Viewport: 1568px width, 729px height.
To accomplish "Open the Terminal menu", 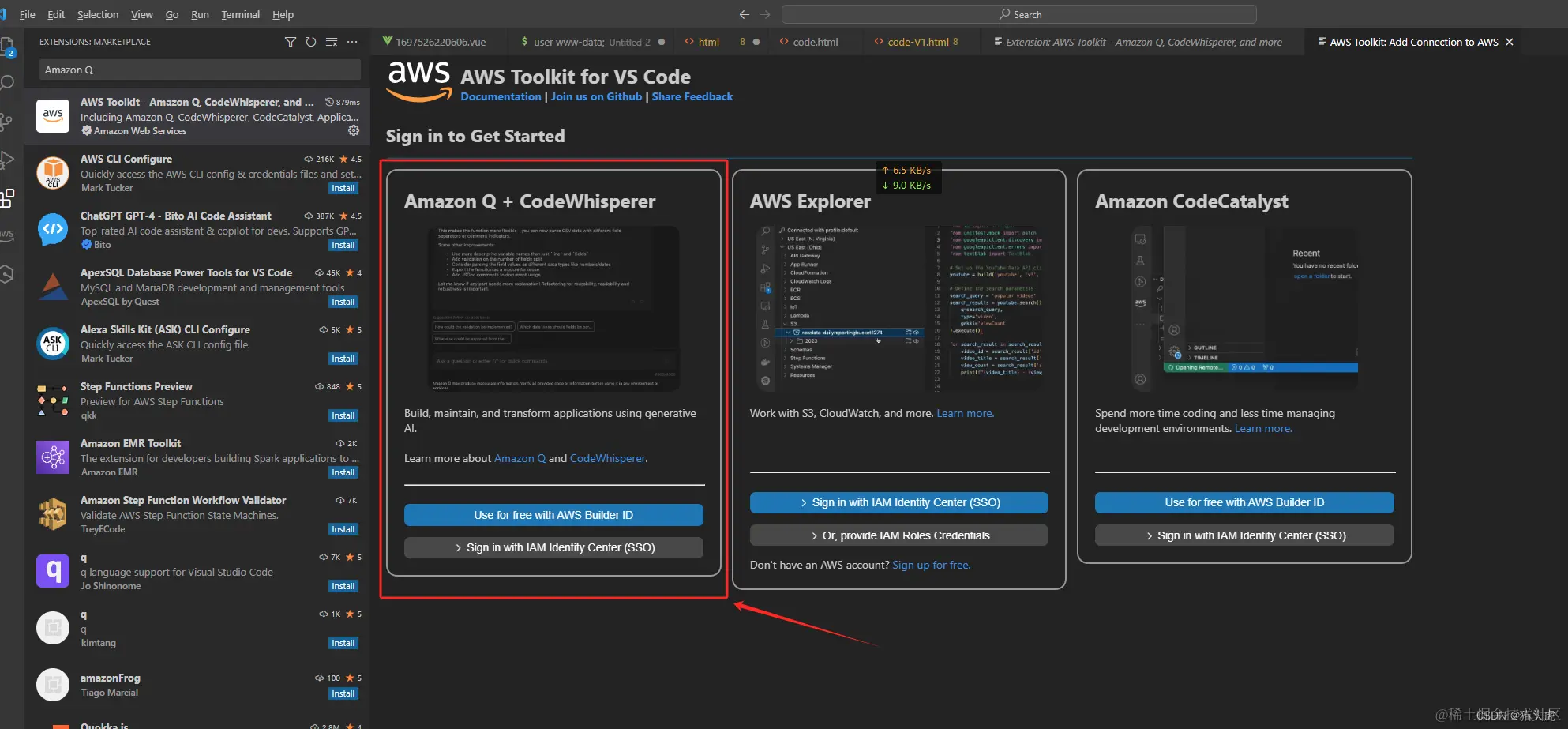I will tap(241, 14).
